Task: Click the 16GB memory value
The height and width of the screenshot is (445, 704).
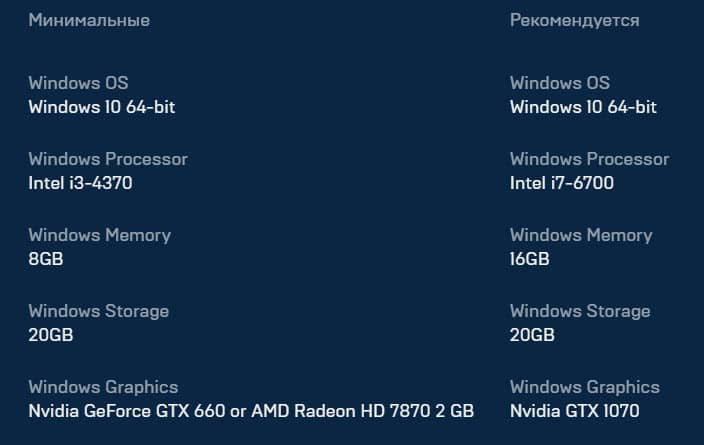Action: [529, 259]
